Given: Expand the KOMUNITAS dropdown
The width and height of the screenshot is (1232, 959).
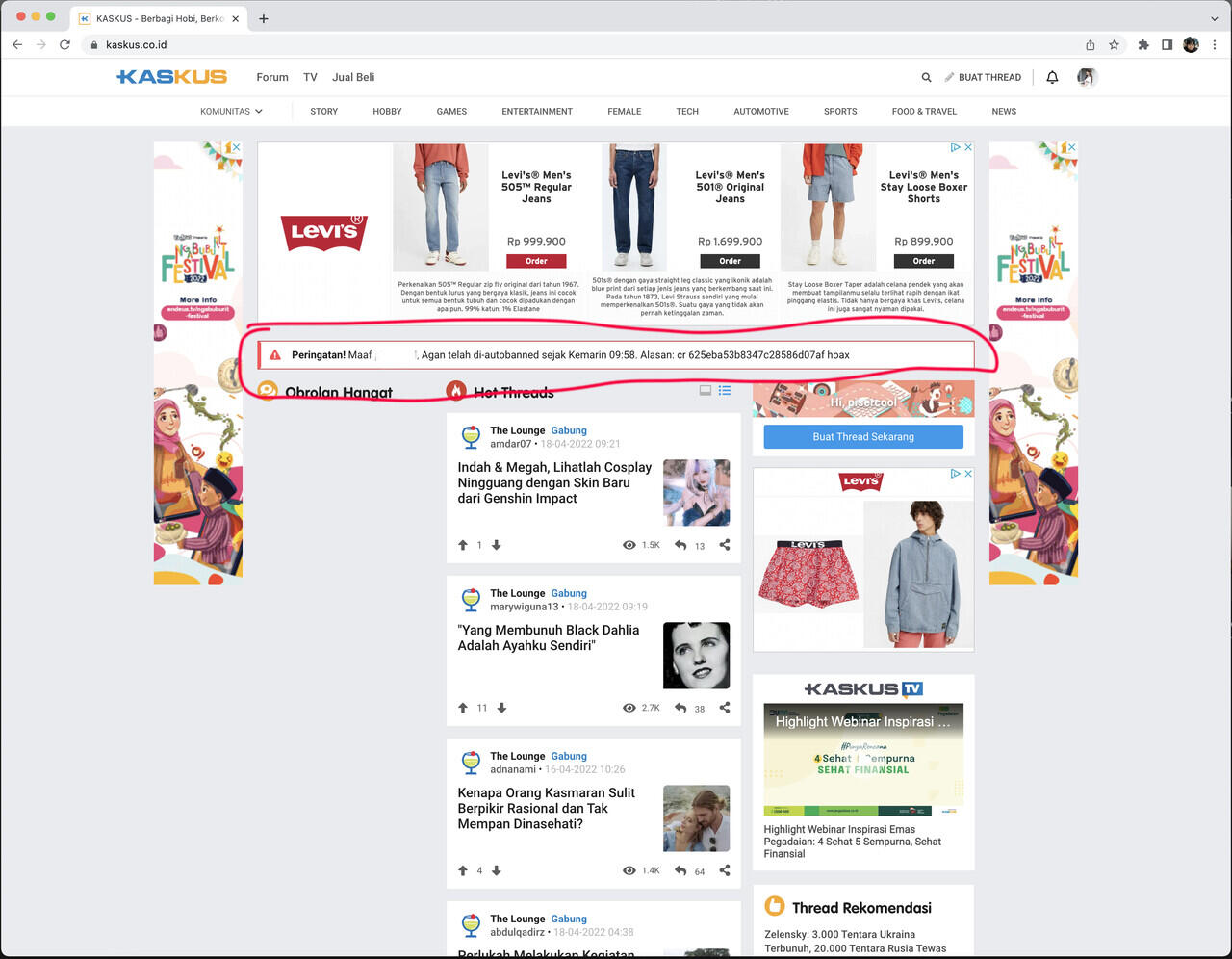Looking at the screenshot, I should [231, 112].
